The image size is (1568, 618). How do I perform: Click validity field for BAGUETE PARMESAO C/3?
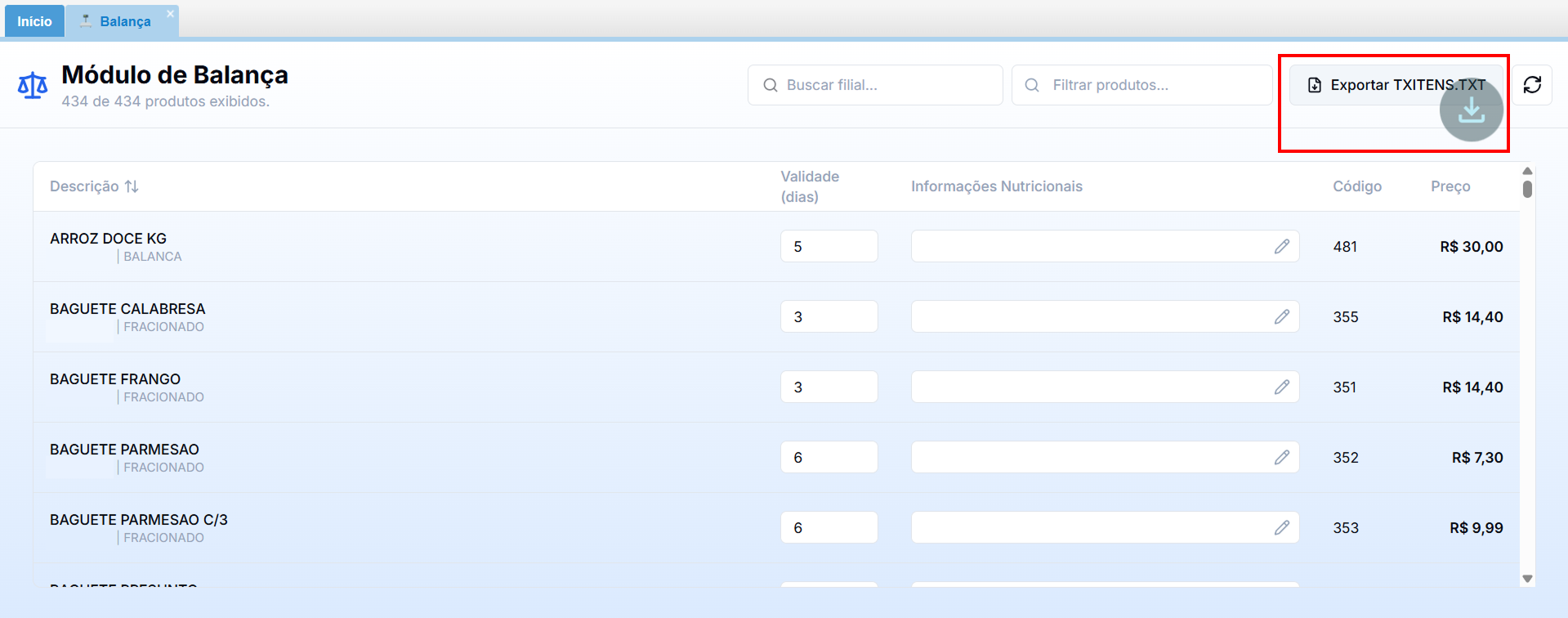tap(829, 528)
